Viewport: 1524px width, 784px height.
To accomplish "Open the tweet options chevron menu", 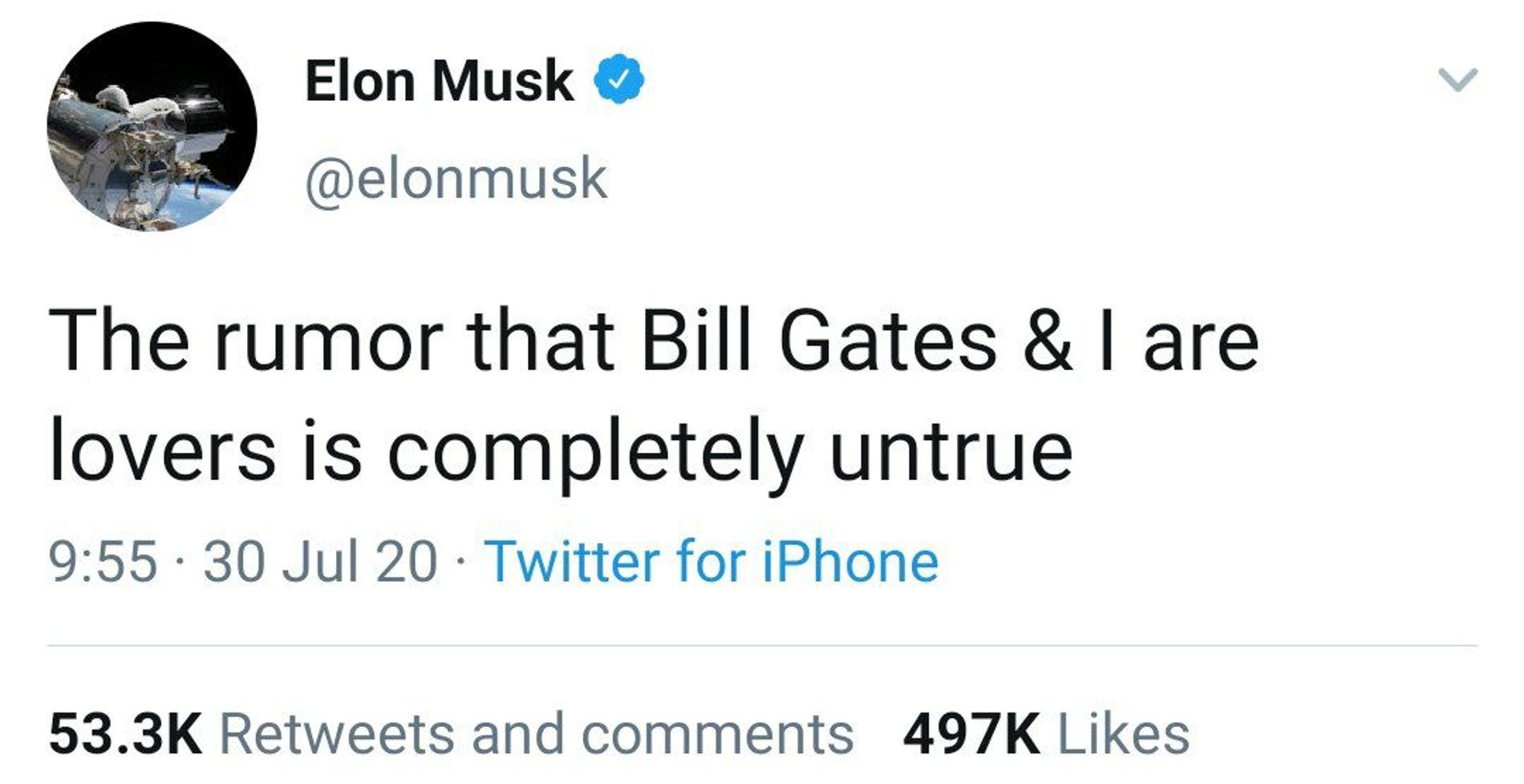I will pos(1457,80).
